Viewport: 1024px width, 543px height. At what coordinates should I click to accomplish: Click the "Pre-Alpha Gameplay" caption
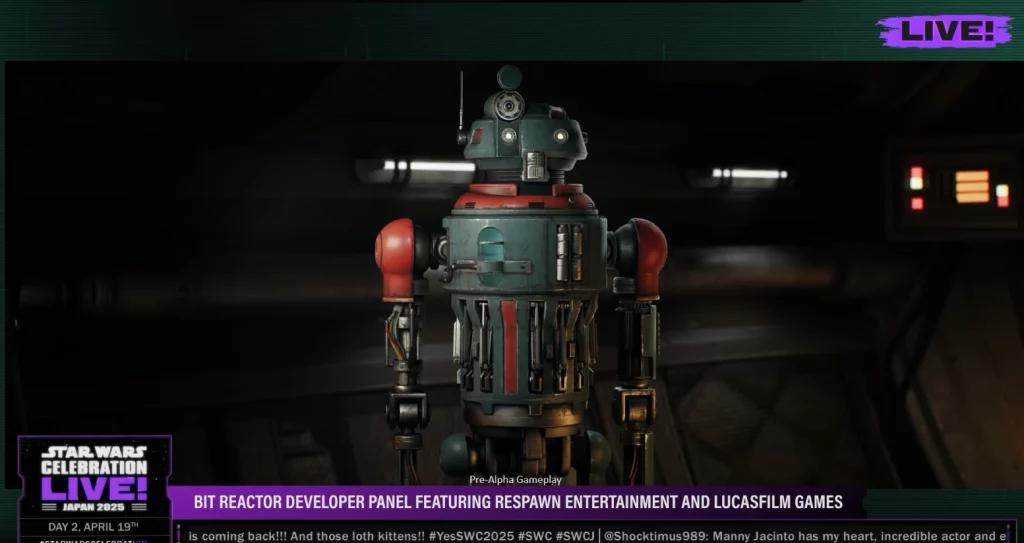[515, 480]
